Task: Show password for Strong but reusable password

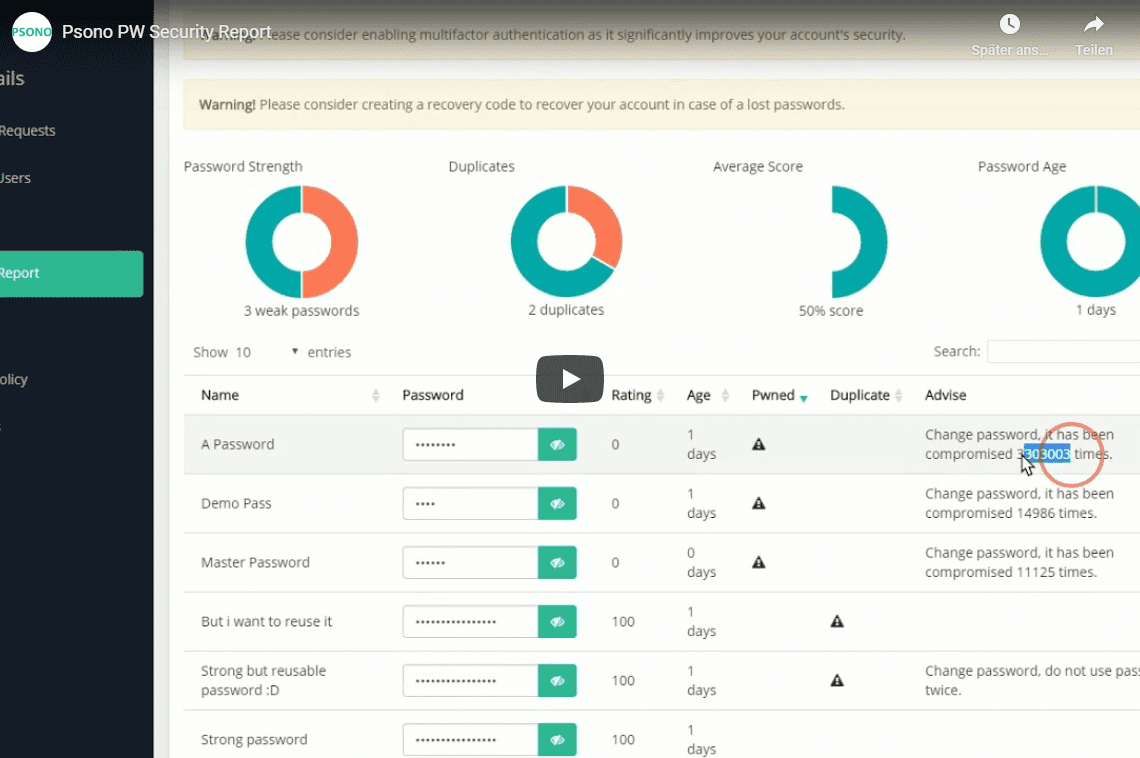Action: pos(557,681)
